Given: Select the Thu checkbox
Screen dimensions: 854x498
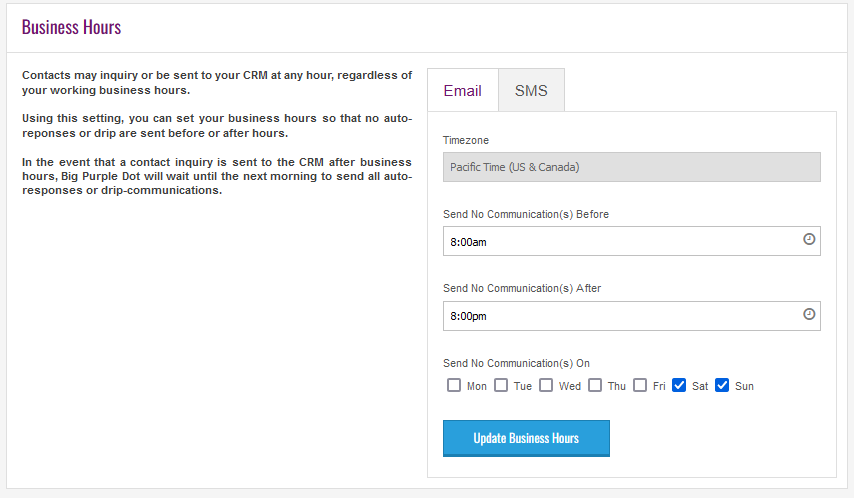Looking at the screenshot, I should tap(595, 385).
